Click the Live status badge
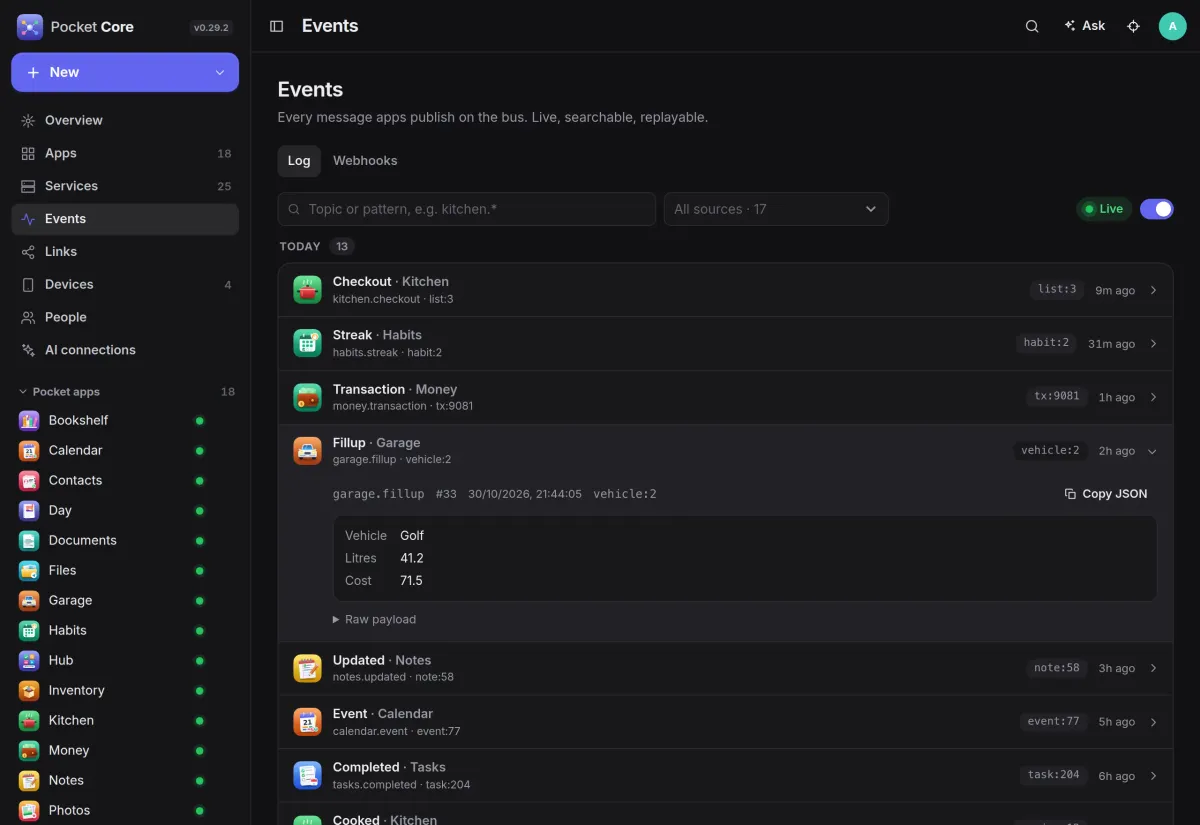 pos(1104,209)
